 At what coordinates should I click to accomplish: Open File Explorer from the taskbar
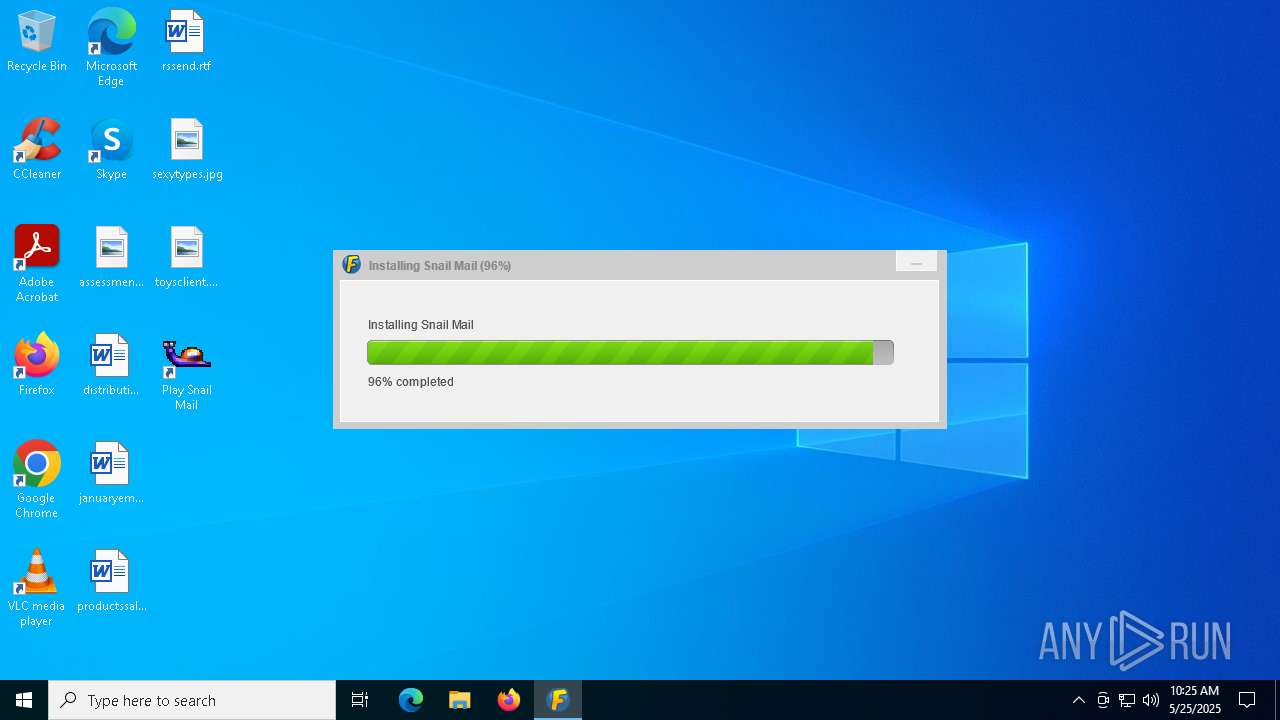(460, 700)
